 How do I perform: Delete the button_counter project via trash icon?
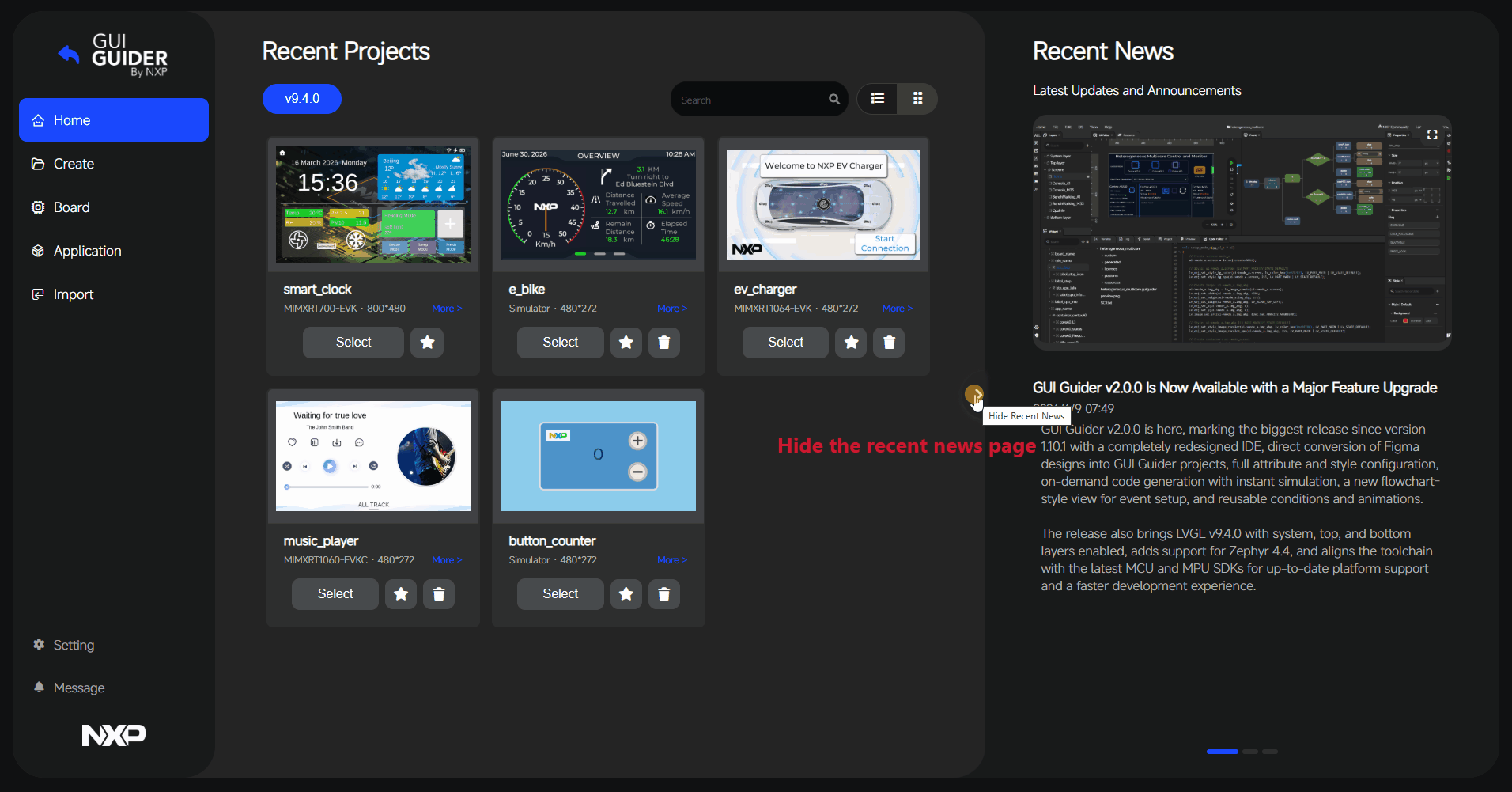[x=664, y=594]
